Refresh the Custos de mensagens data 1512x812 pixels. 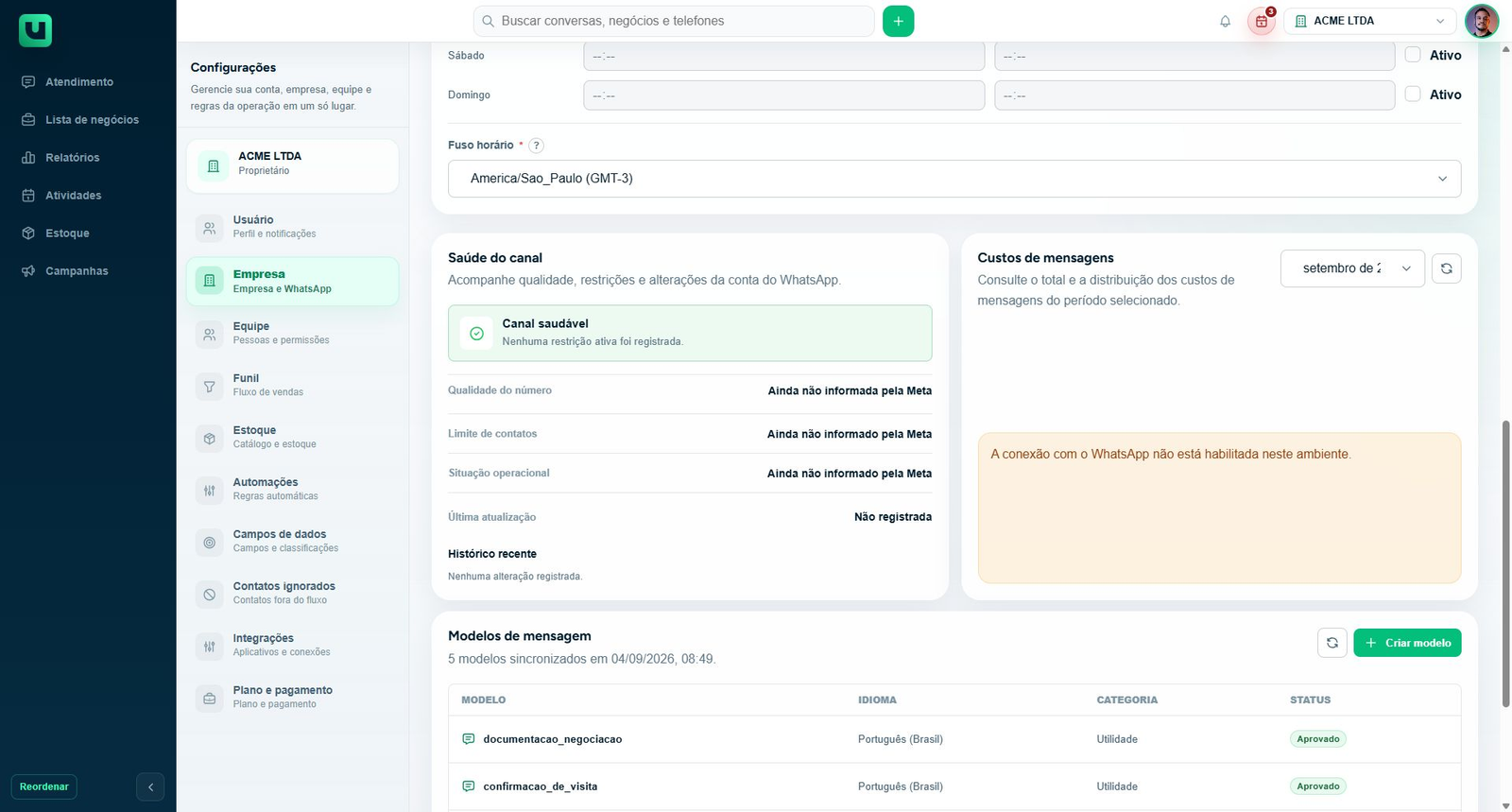click(1446, 268)
